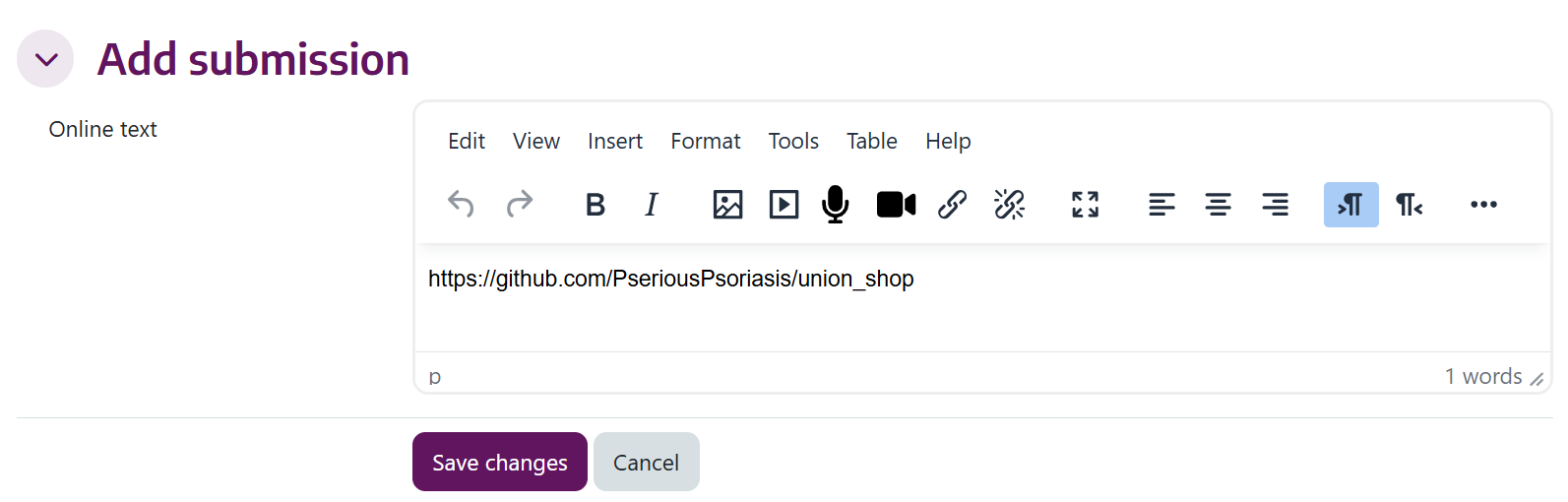Toggle italic formatting
The height and width of the screenshot is (502, 1568).
tap(652, 205)
